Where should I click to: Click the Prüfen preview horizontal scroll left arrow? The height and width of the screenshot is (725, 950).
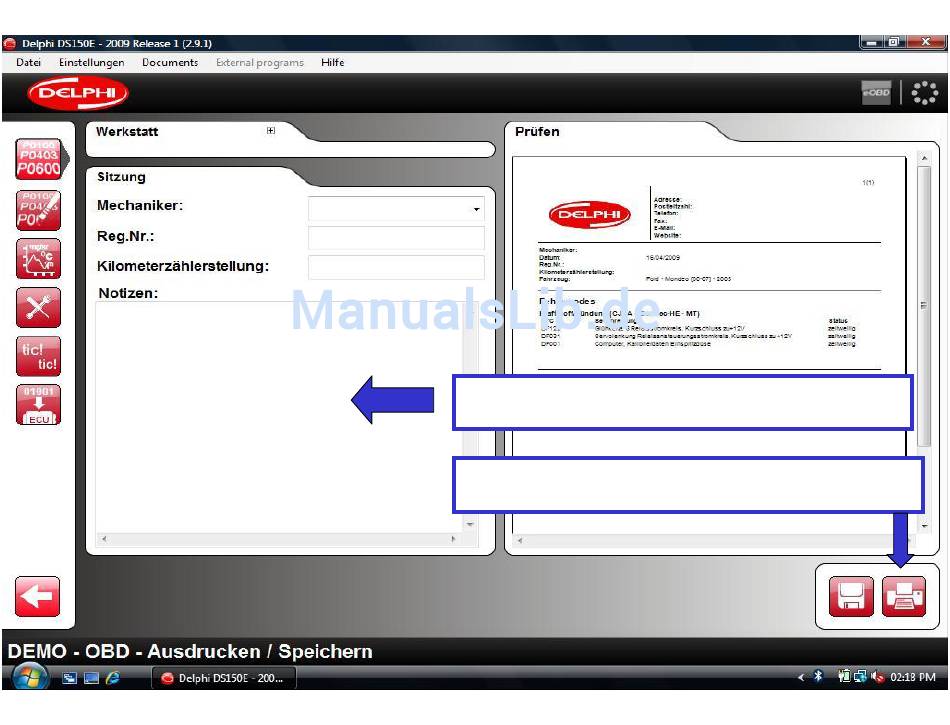pos(519,540)
